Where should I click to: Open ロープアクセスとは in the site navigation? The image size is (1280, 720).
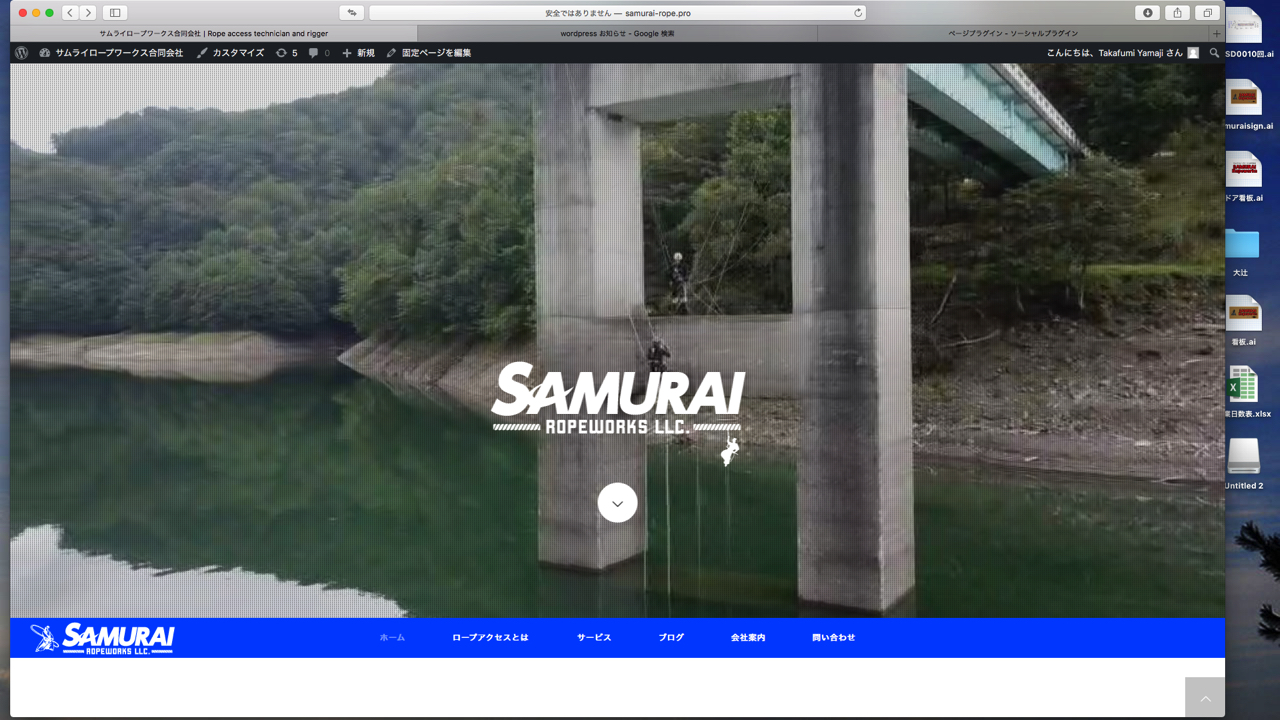490,637
